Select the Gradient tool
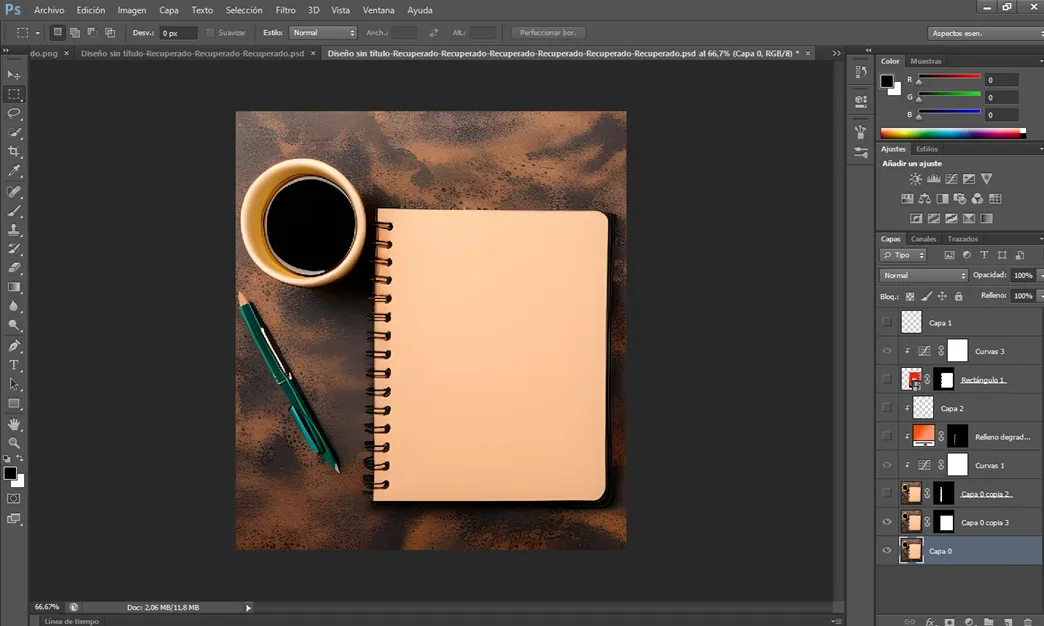 pyautogui.click(x=14, y=287)
